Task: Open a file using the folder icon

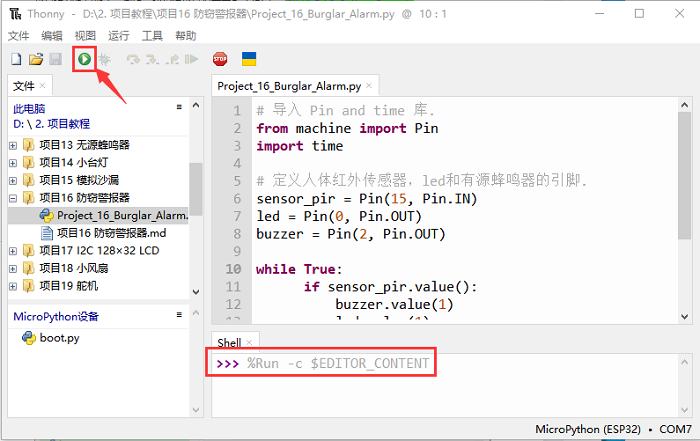Action: point(35,60)
